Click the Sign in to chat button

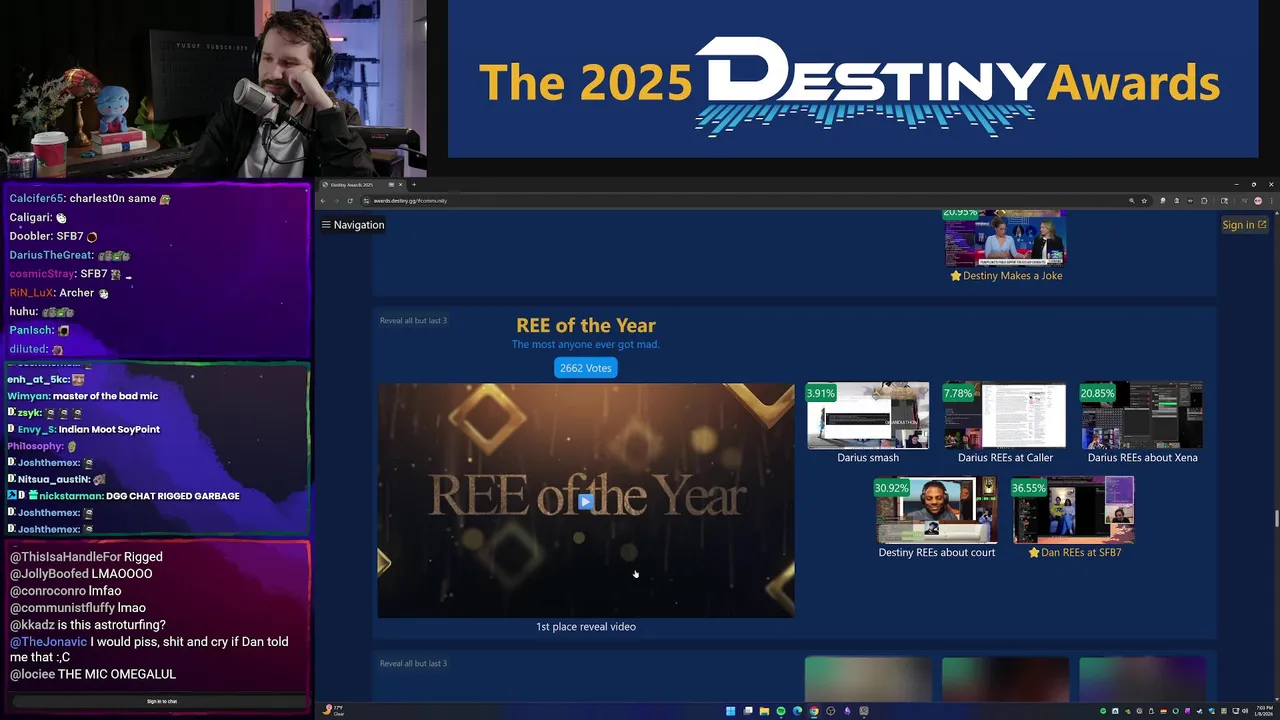pyautogui.click(x=162, y=701)
